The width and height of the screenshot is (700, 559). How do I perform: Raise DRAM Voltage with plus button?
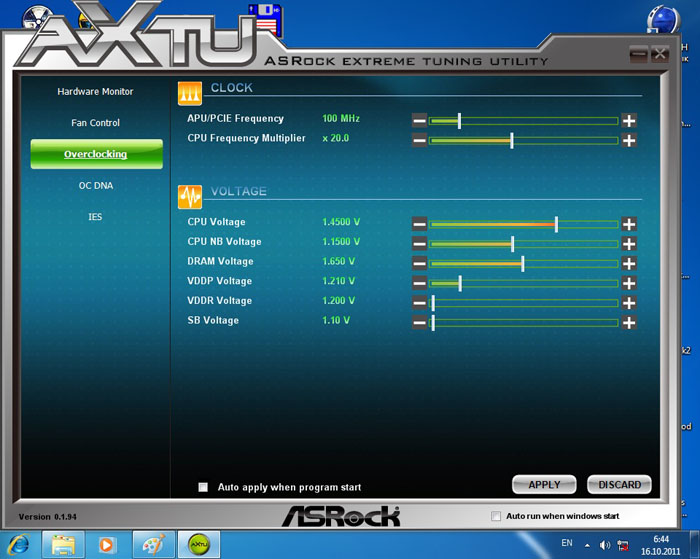pyautogui.click(x=629, y=263)
